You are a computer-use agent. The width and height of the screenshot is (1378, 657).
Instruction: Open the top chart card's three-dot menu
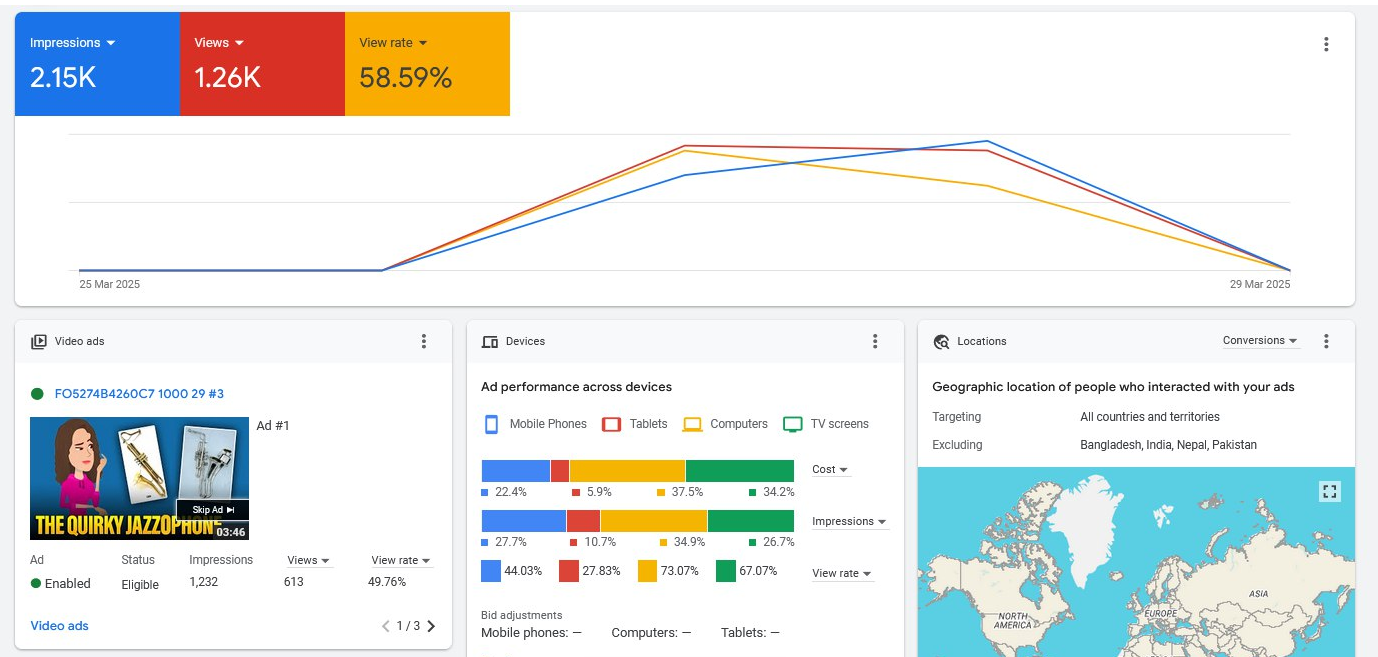point(1326,44)
